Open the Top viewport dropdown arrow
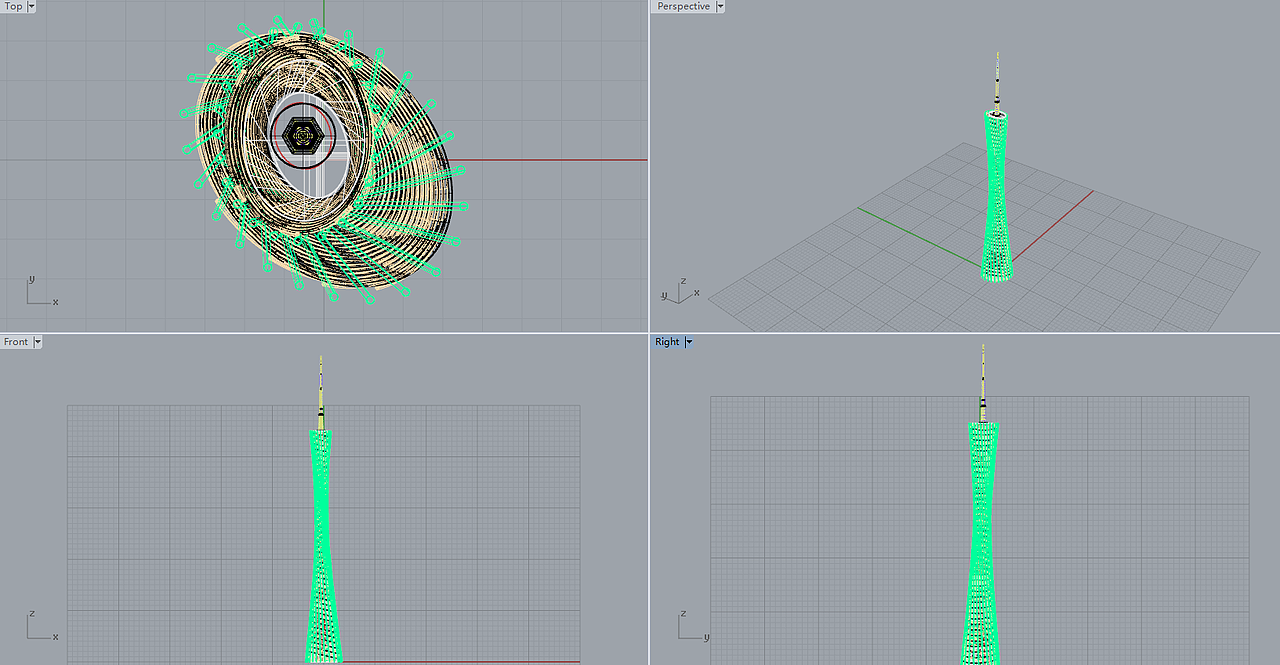Image resolution: width=1280 pixels, height=665 pixels. pos(31,6)
